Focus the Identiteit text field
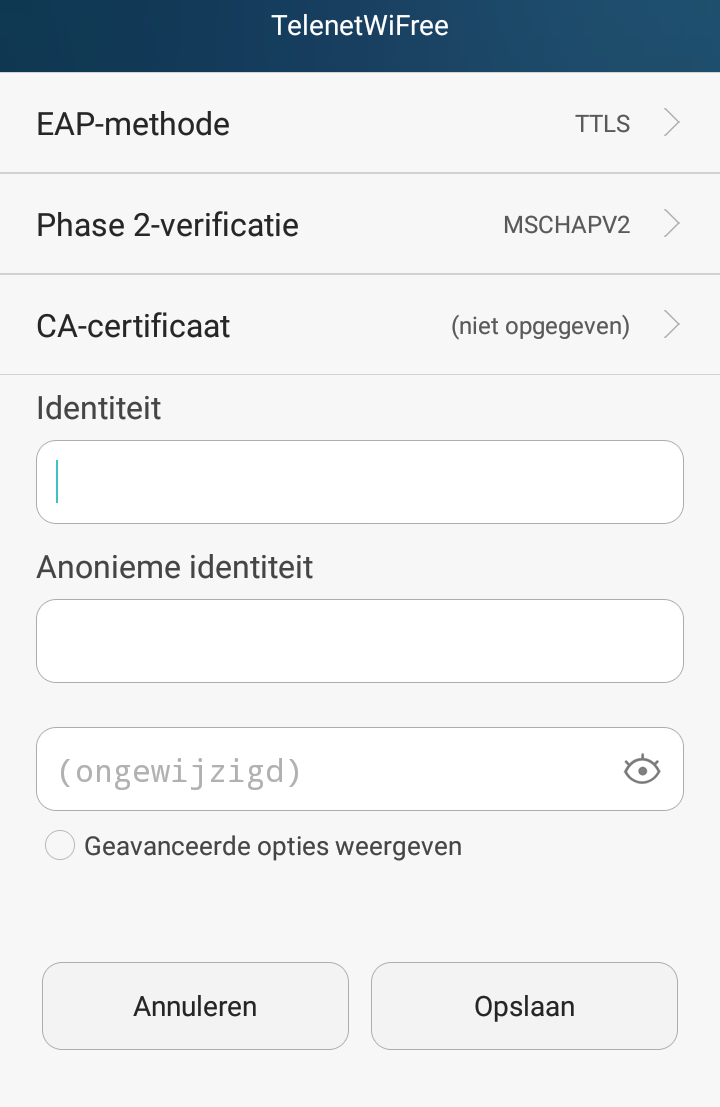The width and height of the screenshot is (720, 1107). click(360, 482)
